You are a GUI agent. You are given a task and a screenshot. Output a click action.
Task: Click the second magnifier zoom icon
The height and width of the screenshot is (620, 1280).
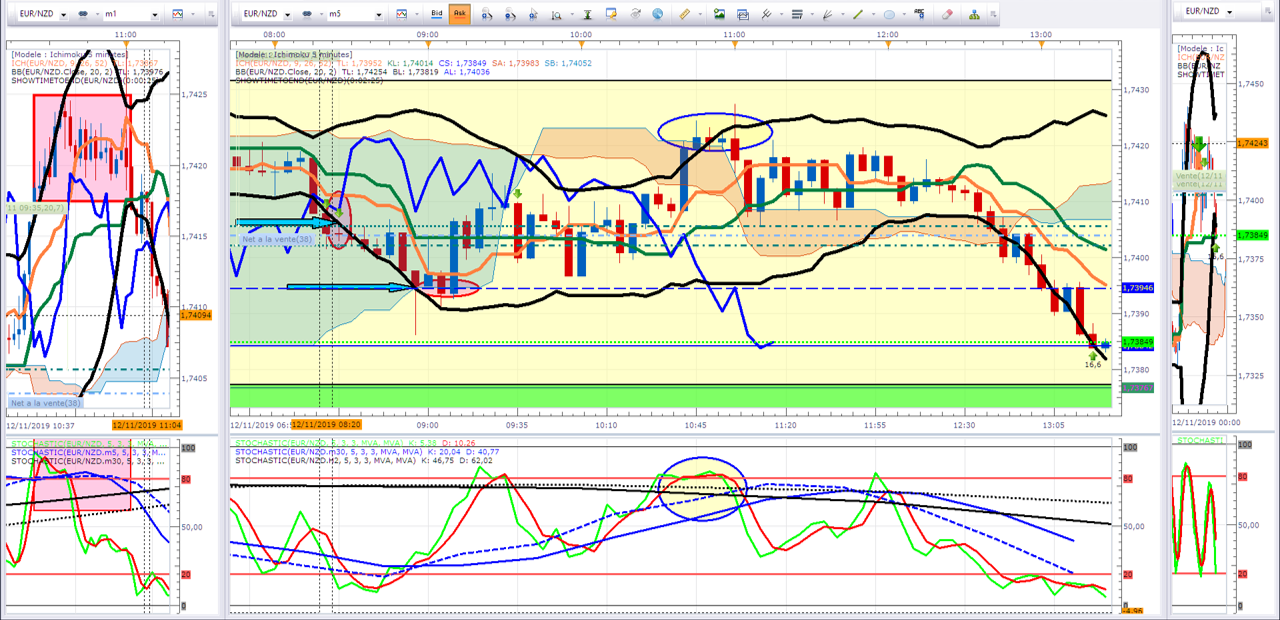point(510,14)
